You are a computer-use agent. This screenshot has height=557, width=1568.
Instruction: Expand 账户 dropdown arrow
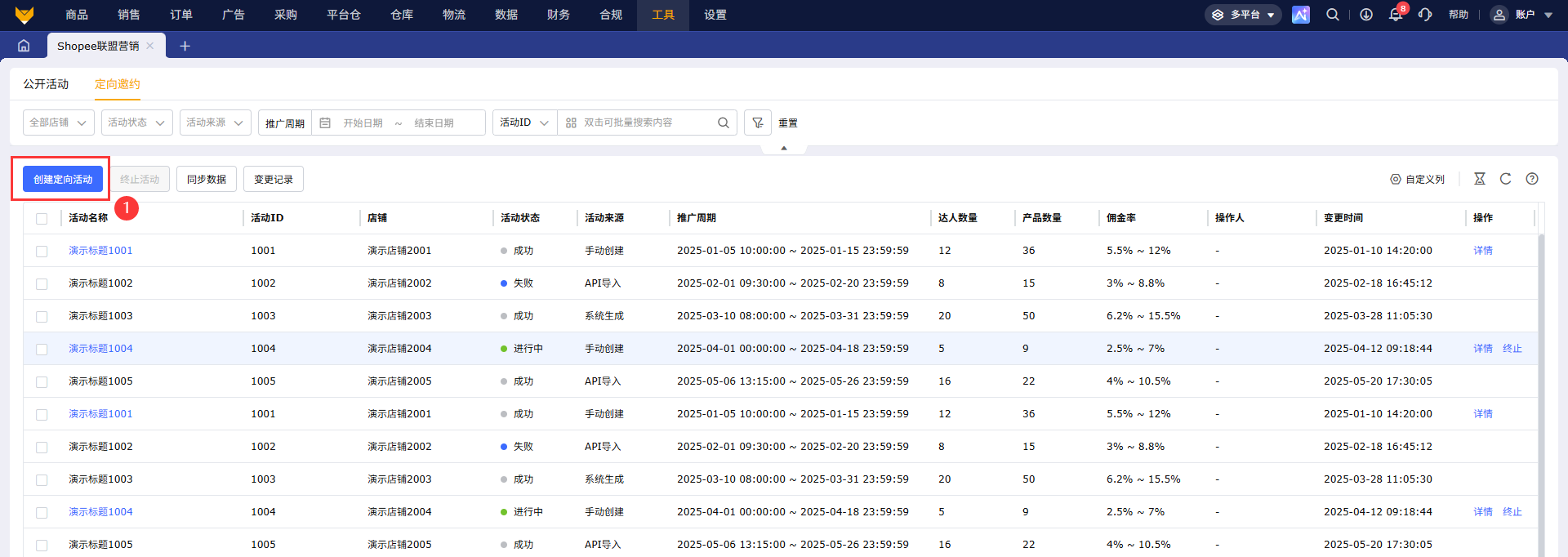click(1548, 15)
